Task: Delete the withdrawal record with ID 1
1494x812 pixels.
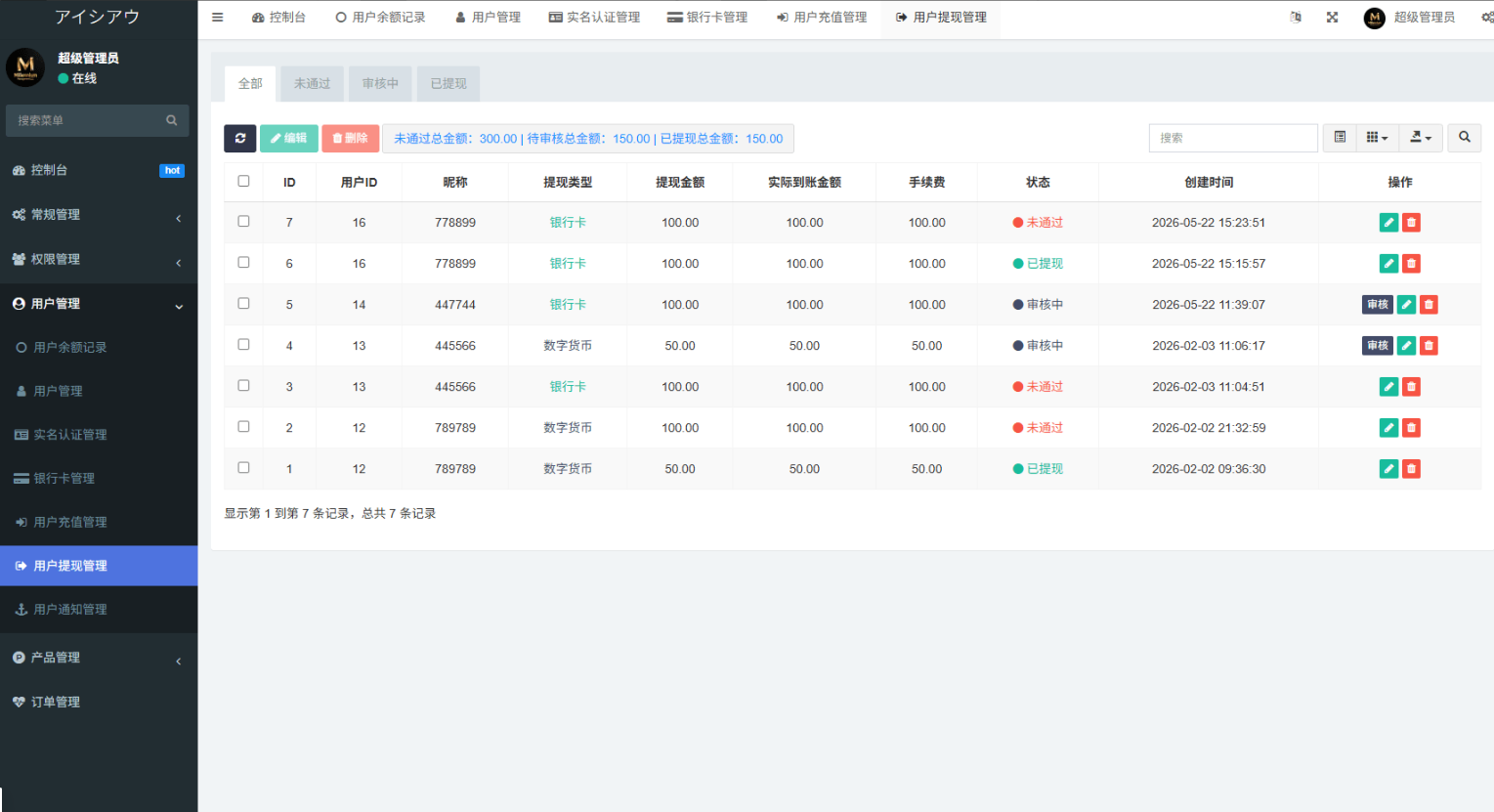Action: tap(1411, 469)
